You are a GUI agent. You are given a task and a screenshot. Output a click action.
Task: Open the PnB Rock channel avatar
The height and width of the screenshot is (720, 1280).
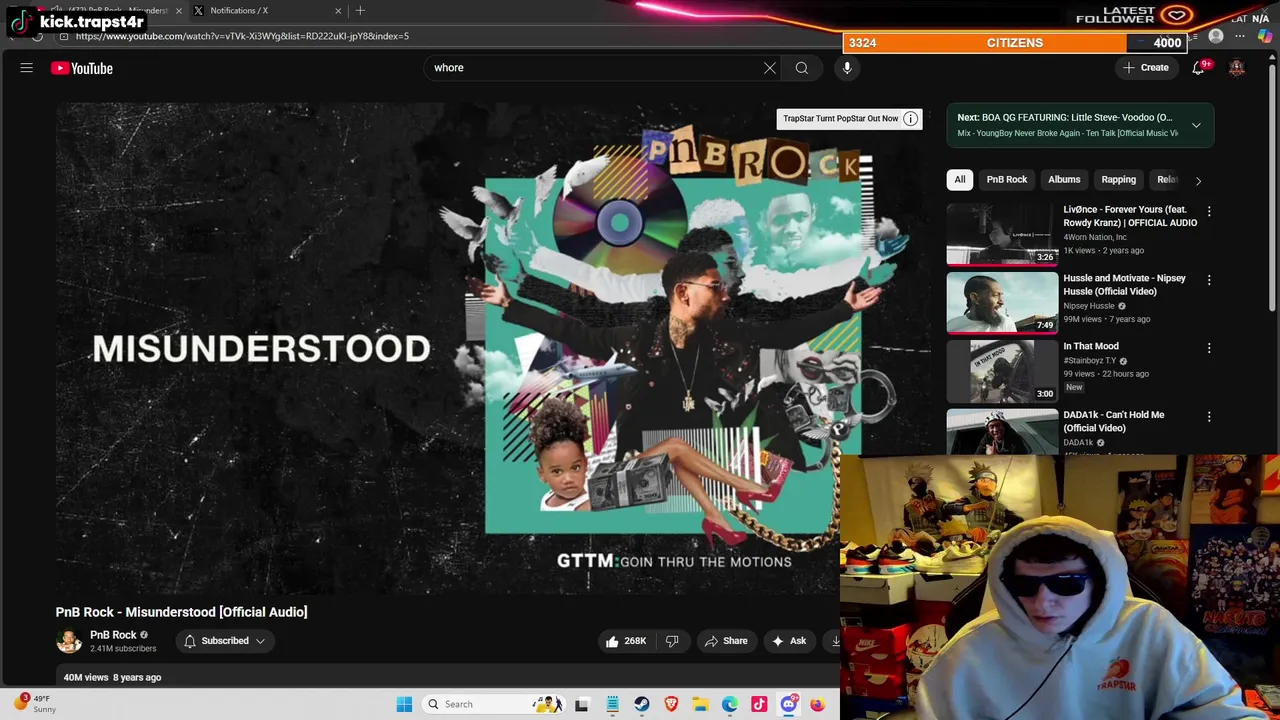point(69,641)
